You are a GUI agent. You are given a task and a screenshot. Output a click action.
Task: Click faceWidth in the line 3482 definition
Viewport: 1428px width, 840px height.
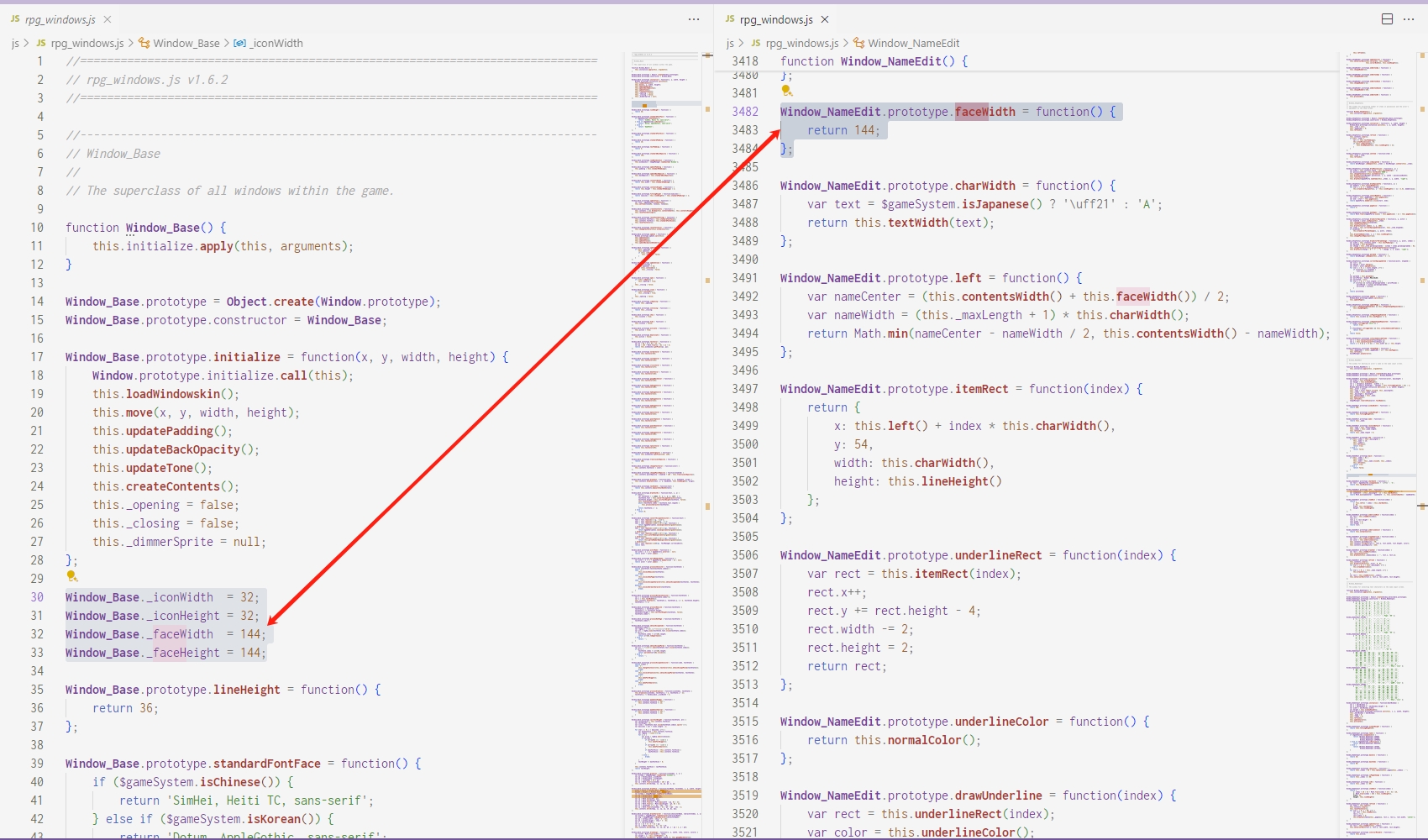click(x=984, y=112)
